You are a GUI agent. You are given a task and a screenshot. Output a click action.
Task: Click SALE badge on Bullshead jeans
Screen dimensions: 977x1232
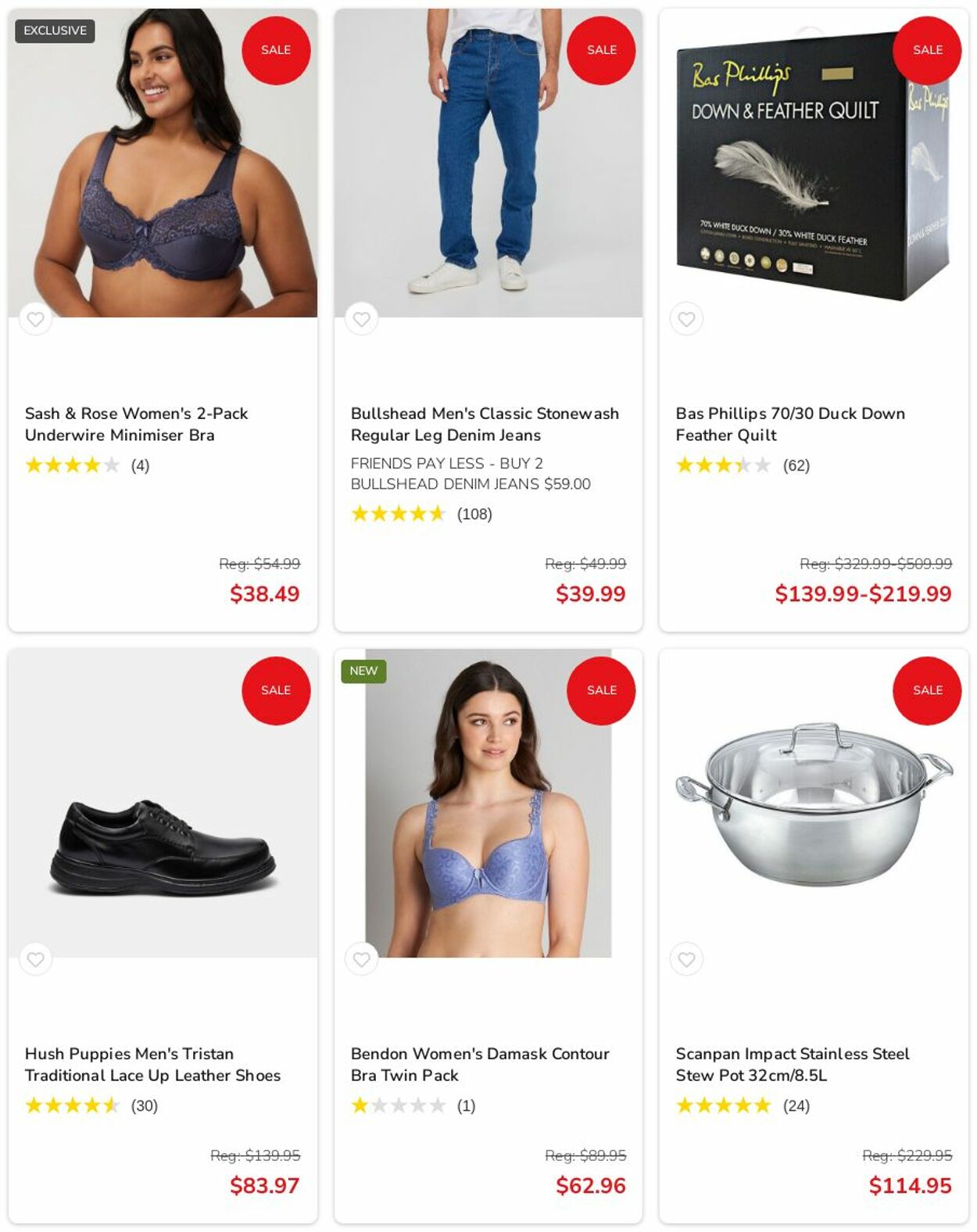601,50
